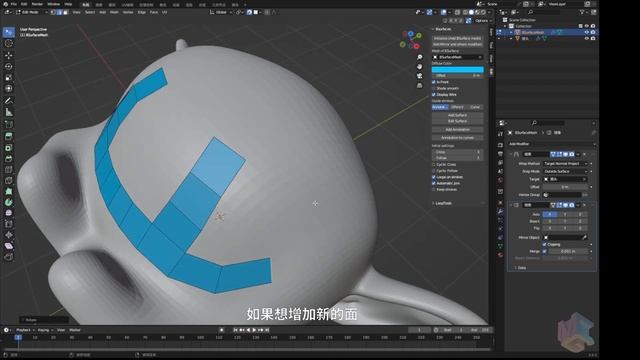The height and width of the screenshot is (360, 640).
Task: Expand the LoopTools panel
Action: (x=443, y=203)
